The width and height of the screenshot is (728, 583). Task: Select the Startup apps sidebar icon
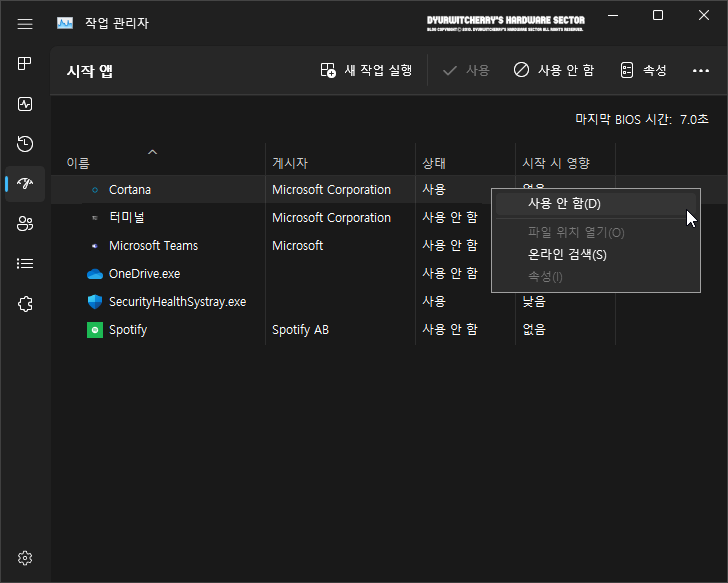point(25,183)
